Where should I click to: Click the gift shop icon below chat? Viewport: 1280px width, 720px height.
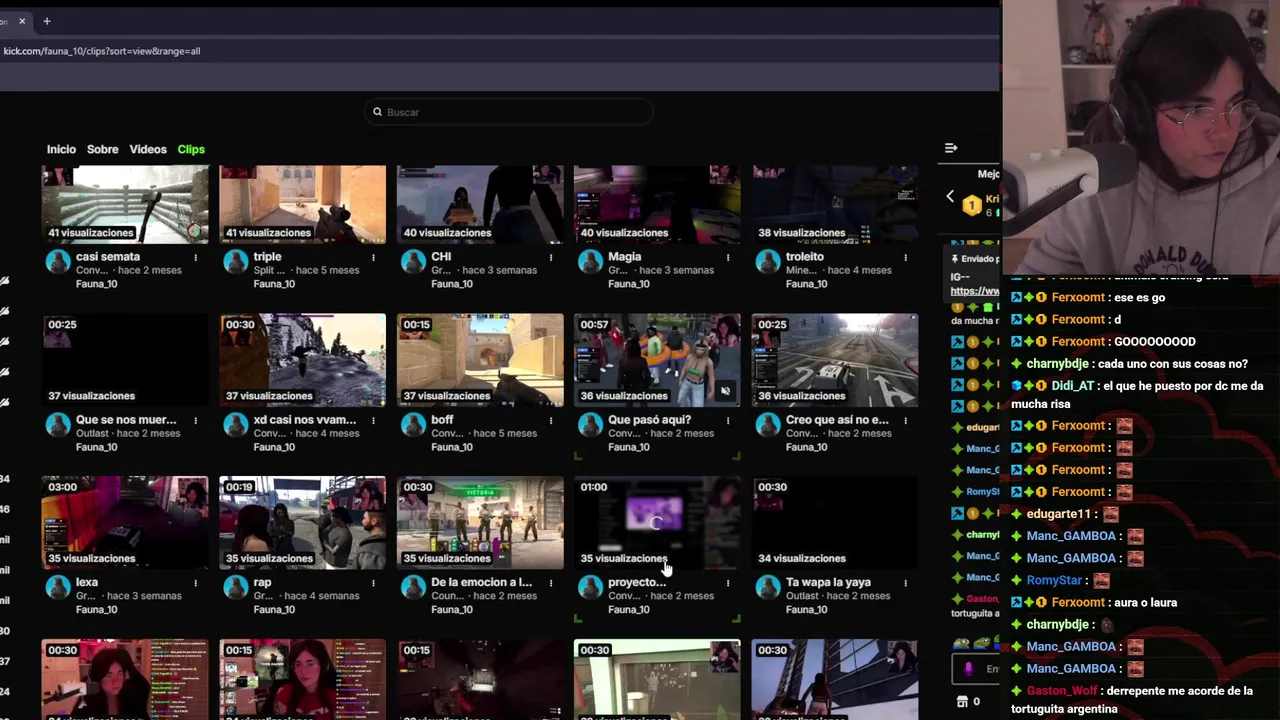pos(962,701)
